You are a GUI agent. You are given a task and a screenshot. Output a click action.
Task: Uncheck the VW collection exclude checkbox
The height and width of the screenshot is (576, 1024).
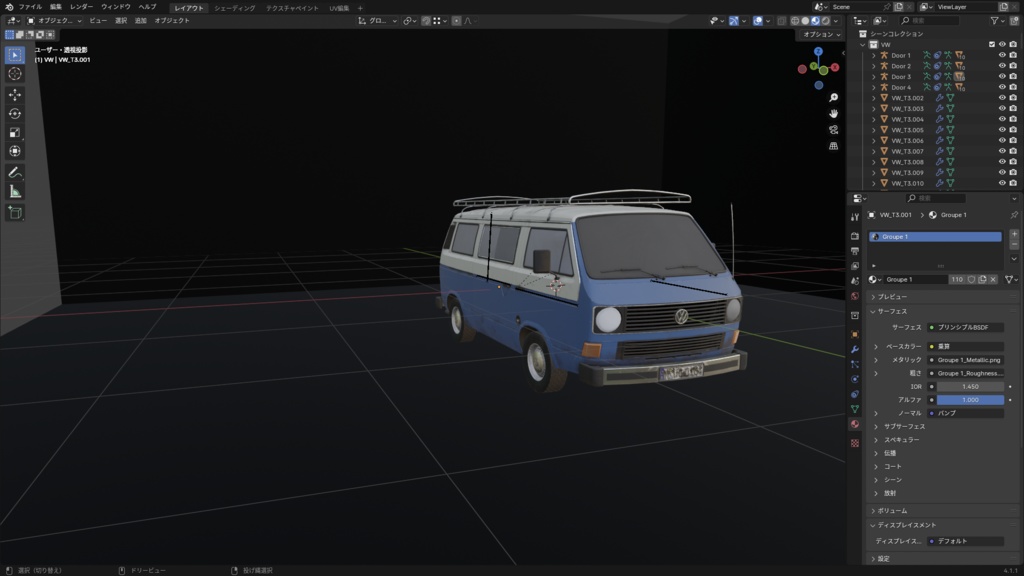click(991, 44)
